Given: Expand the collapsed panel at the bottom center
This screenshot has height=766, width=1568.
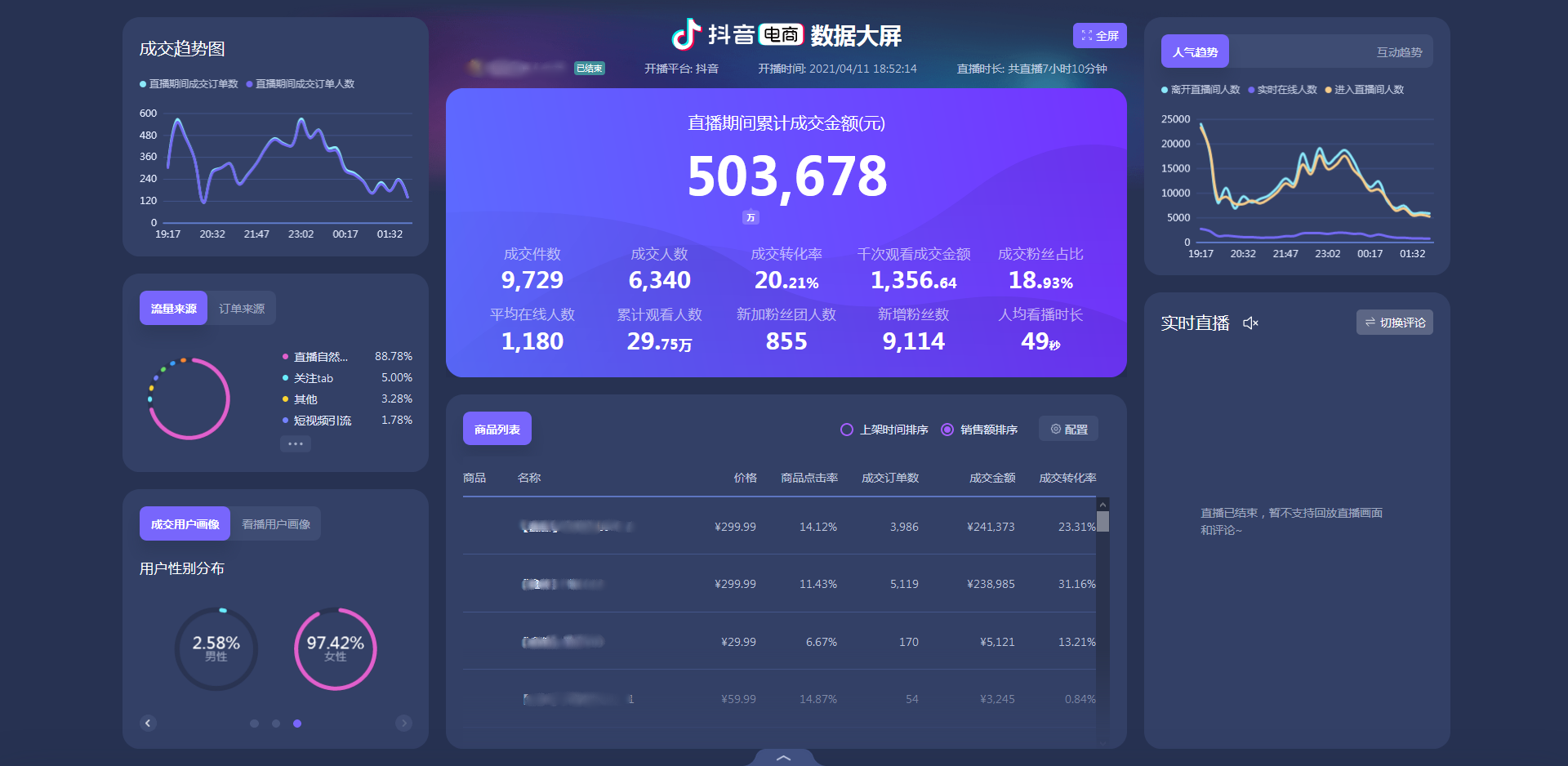Looking at the screenshot, I should click(x=783, y=758).
